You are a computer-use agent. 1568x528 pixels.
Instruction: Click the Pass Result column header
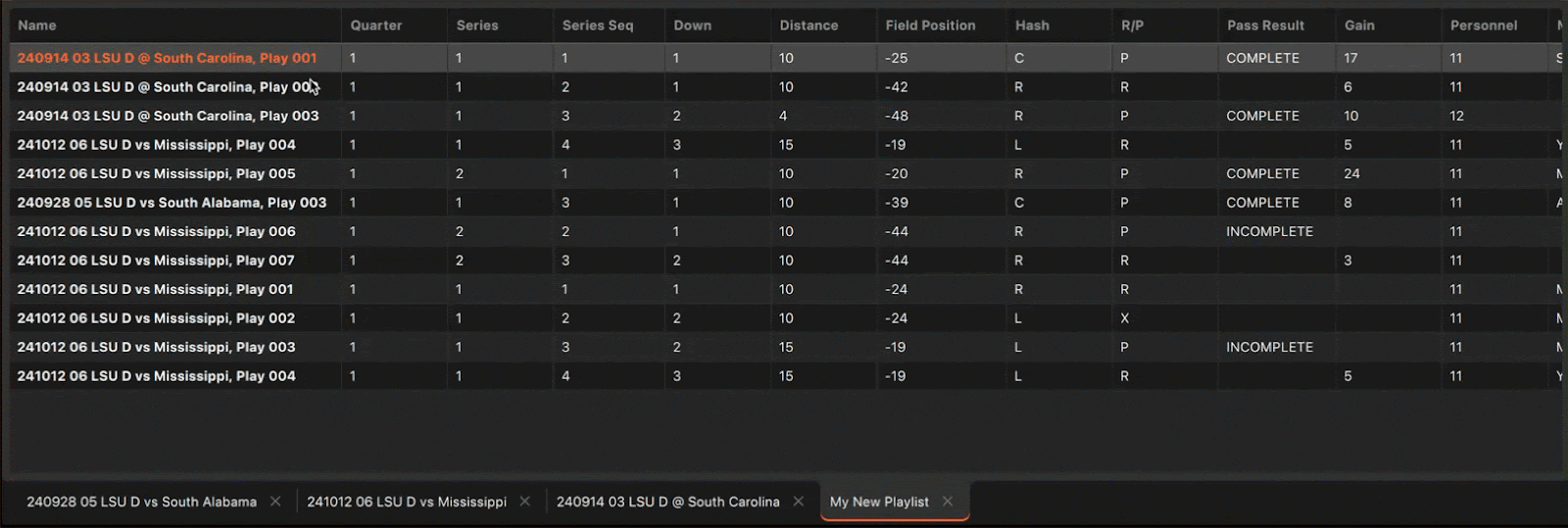tap(1265, 25)
